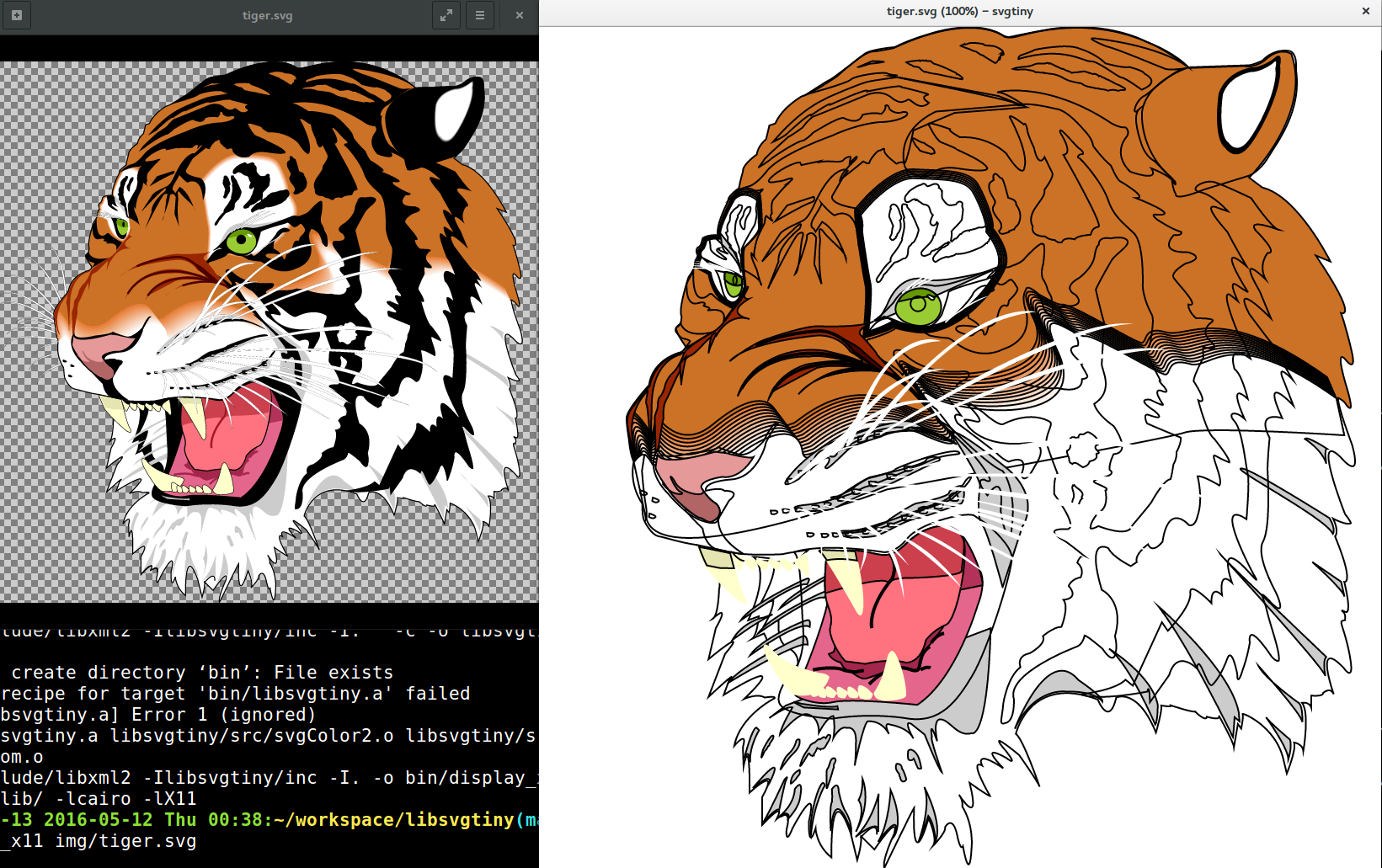
Task: Close the tiger.svg image viewer window
Action: pos(520,15)
